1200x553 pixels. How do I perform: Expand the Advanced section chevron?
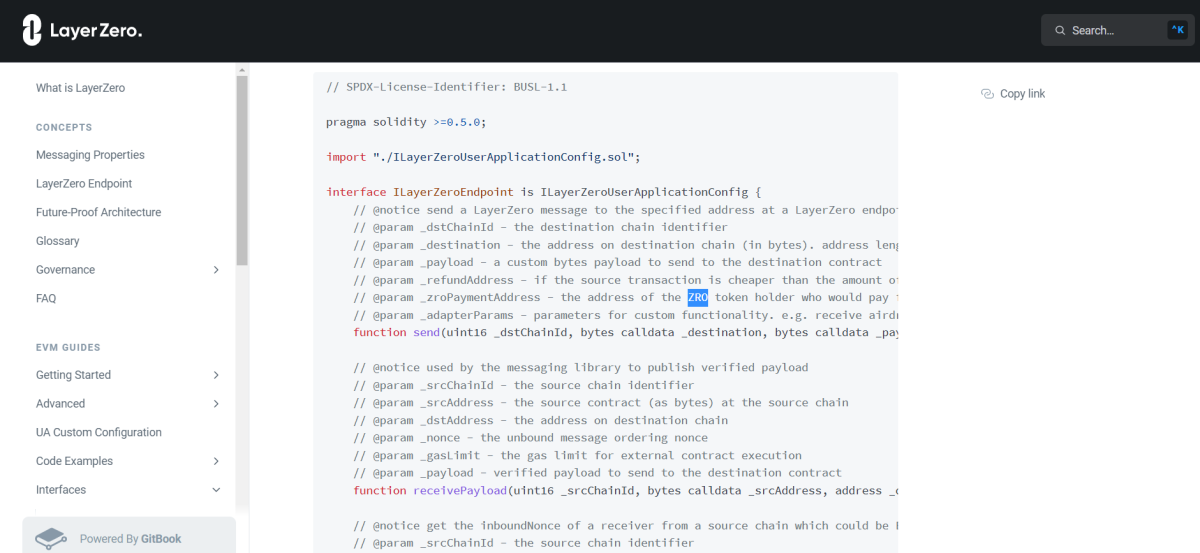pyautogui.click(x=216, y=404)
